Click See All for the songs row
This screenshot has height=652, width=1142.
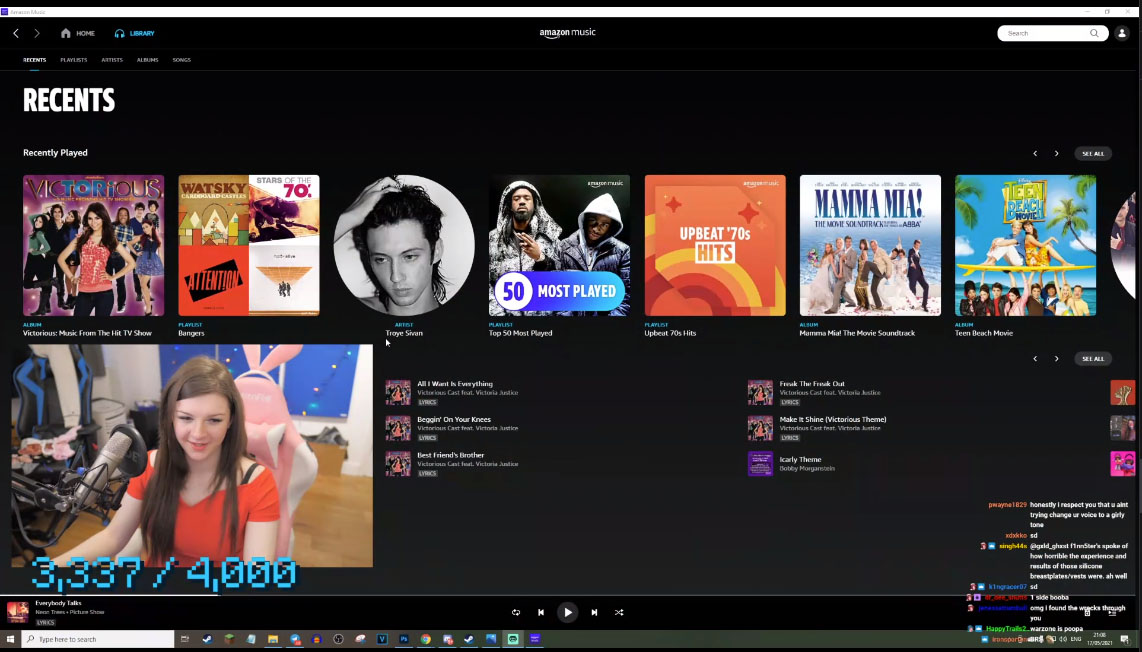(1092, 358)
